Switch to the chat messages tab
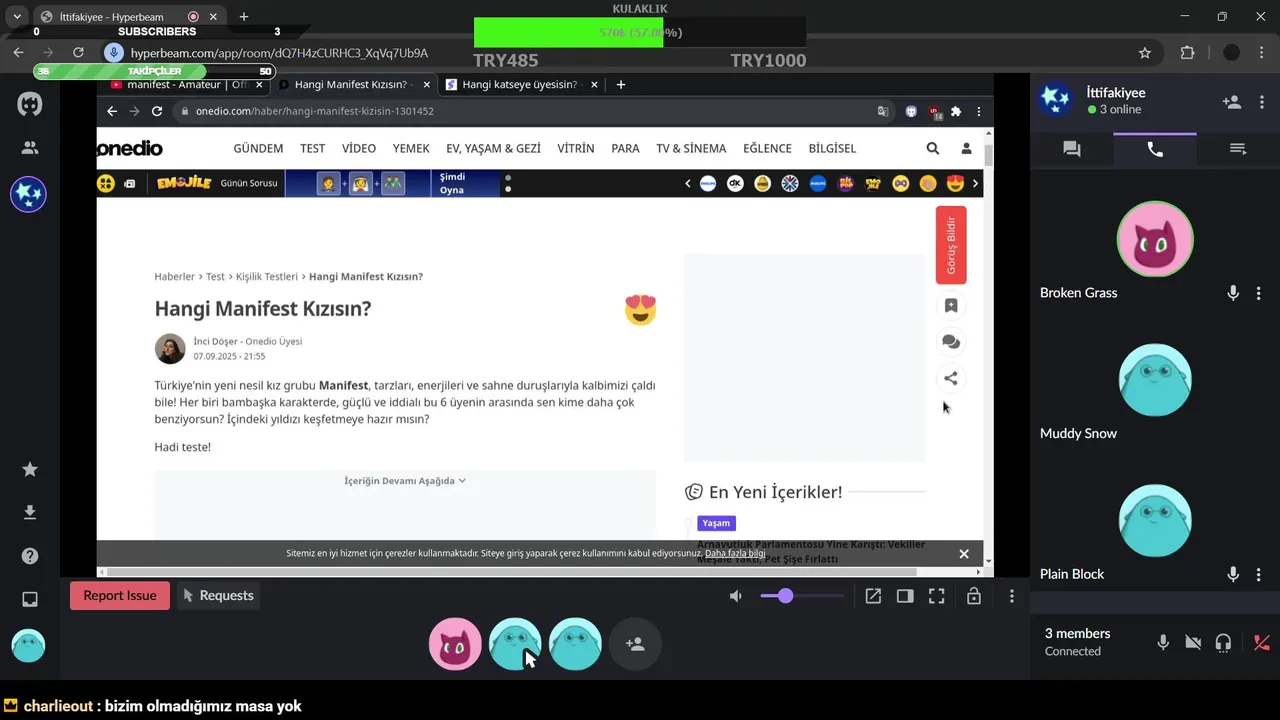The width and height of the screenshot is (1280, 720). 1072,149
